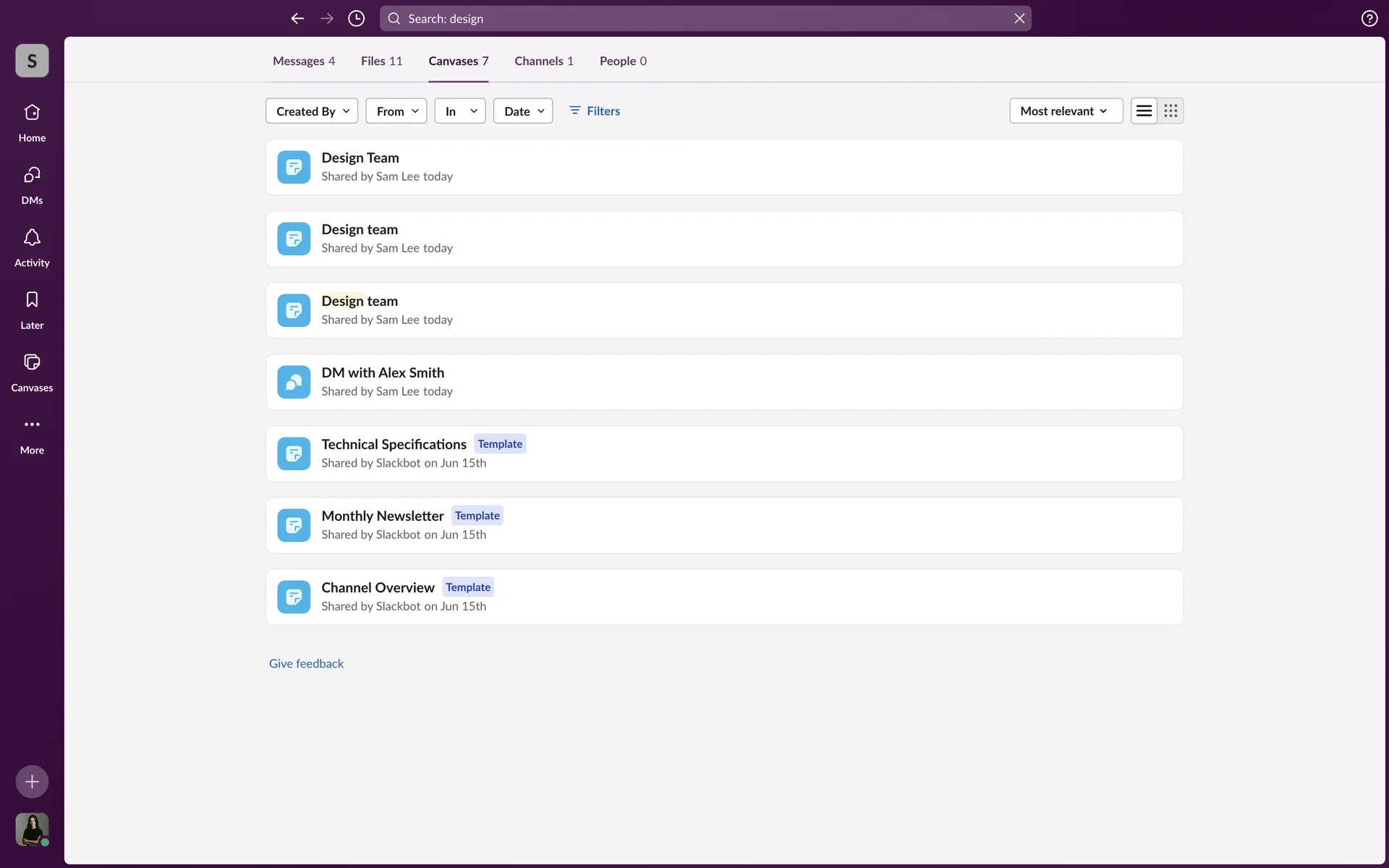Open Later bookmark section
1389x868 pixels.
32,310
